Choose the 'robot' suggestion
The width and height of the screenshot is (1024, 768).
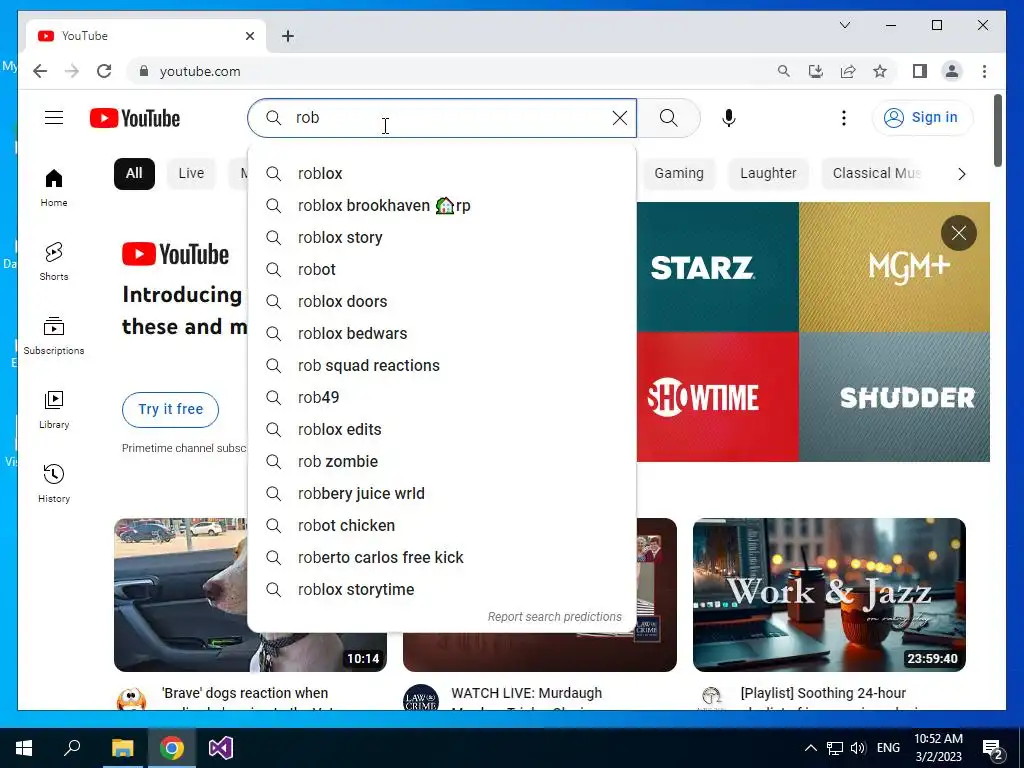[442, 270]
